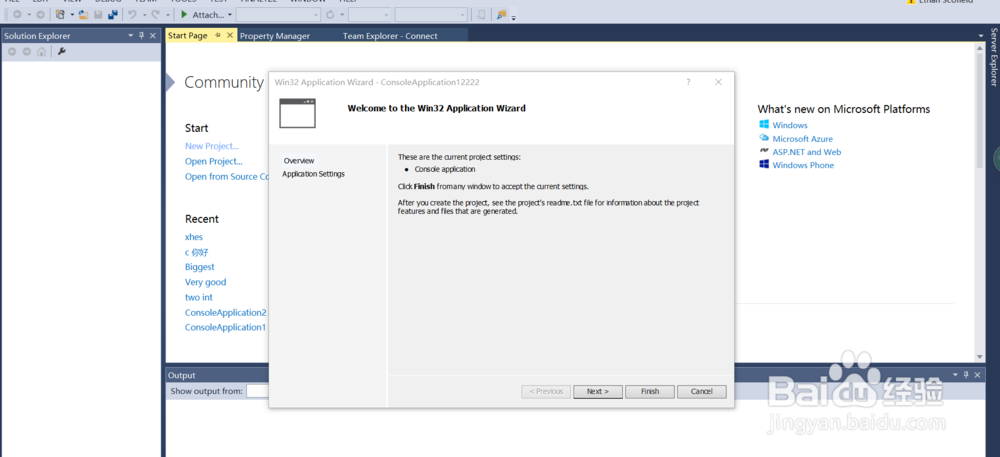Click the Cancel button in the wizard
The width and height of the screenshot is (1000, 457).
pos(702,391)
